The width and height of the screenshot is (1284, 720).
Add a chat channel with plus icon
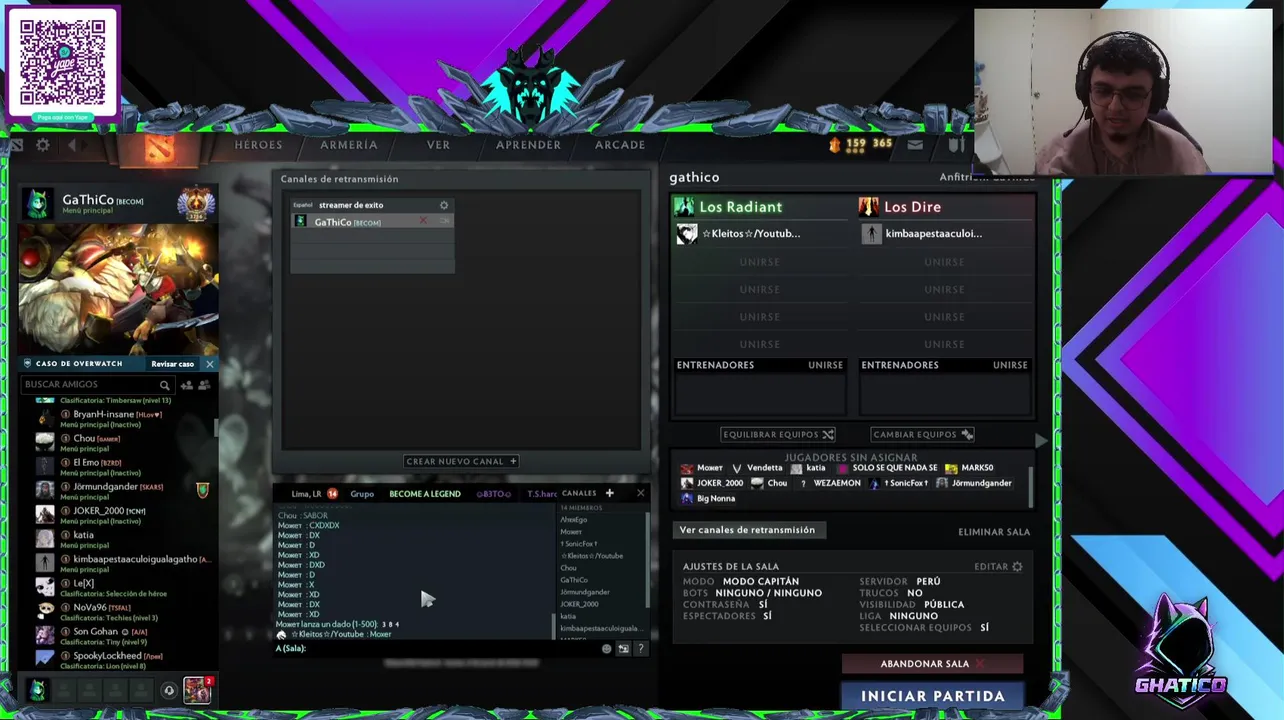tap(609, 493)
